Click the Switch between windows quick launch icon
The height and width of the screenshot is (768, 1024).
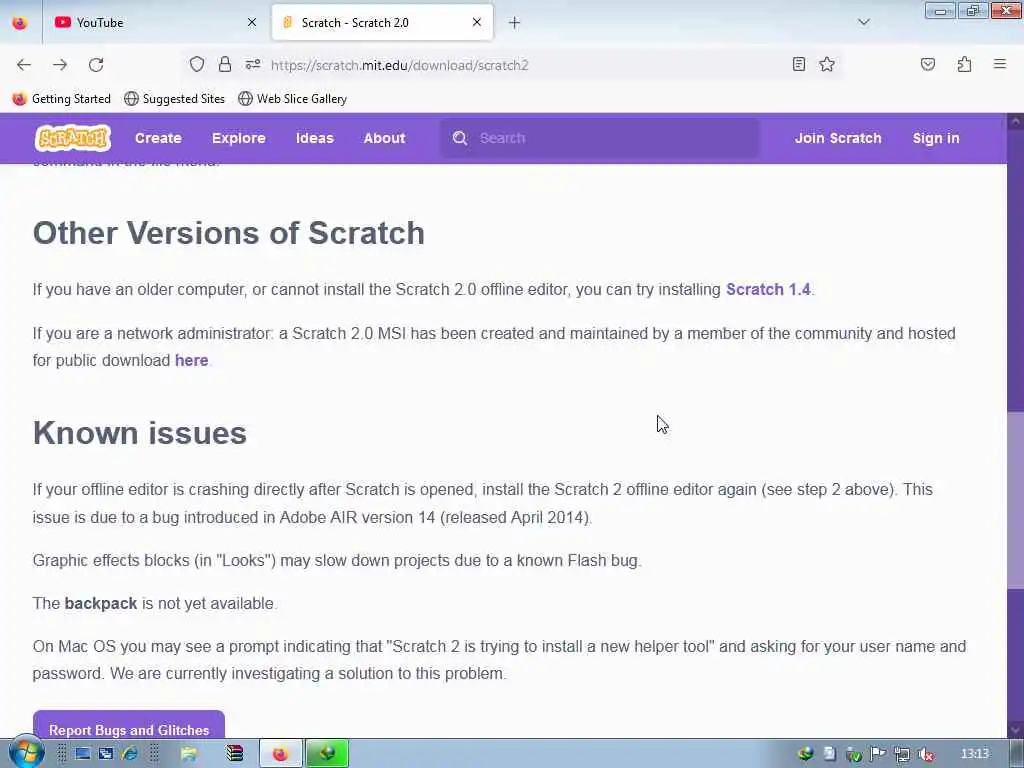coord(106,754)
